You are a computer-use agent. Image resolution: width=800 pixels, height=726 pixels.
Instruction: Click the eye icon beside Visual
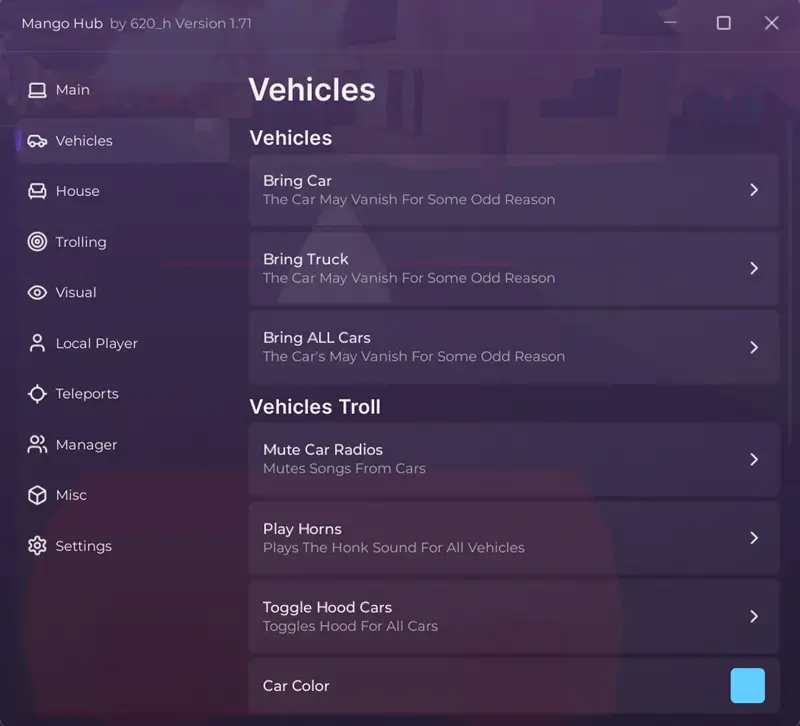click(37, 292)
